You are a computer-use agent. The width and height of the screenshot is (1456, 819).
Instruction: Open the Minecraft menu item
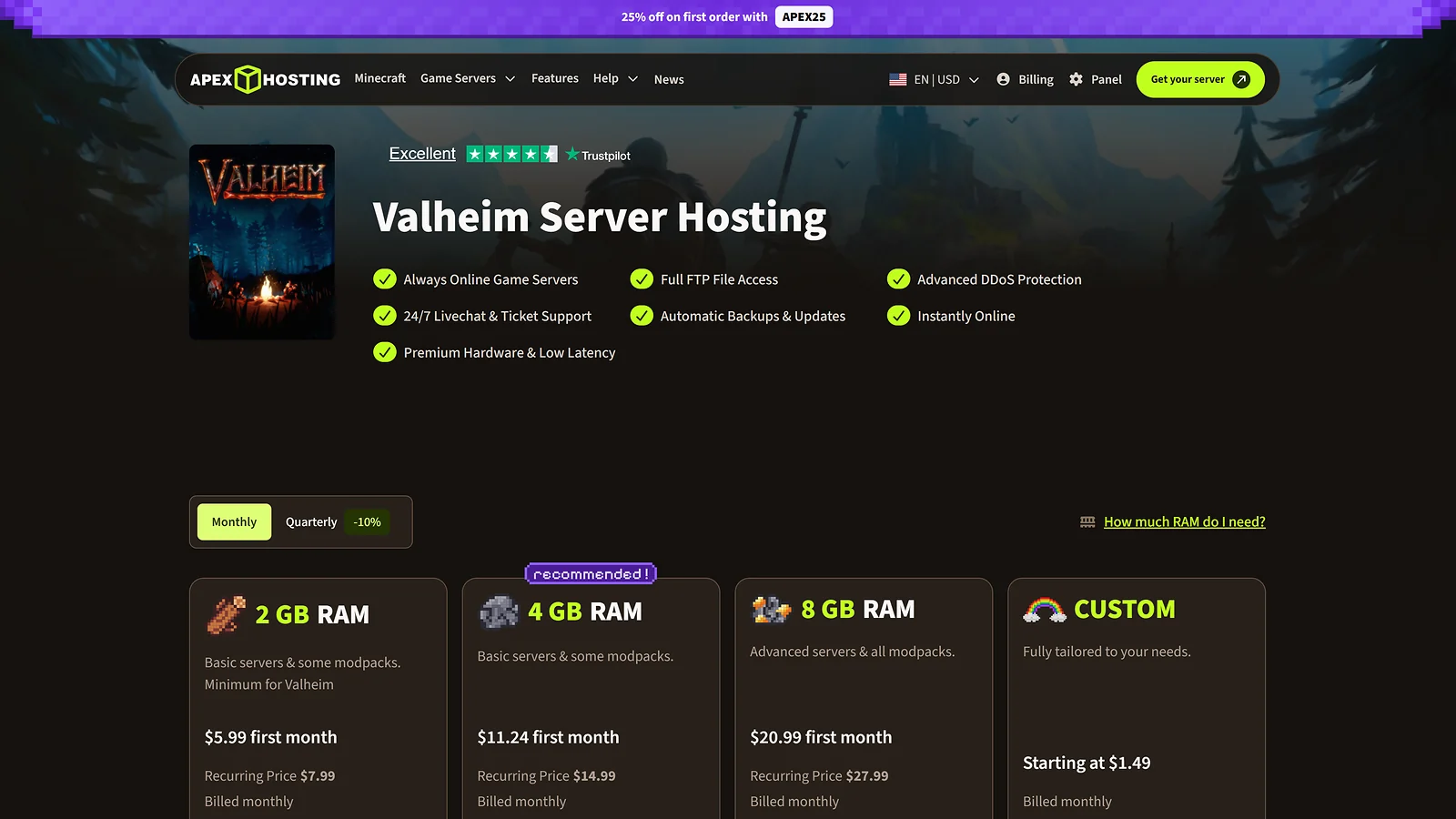coord(379,78)
